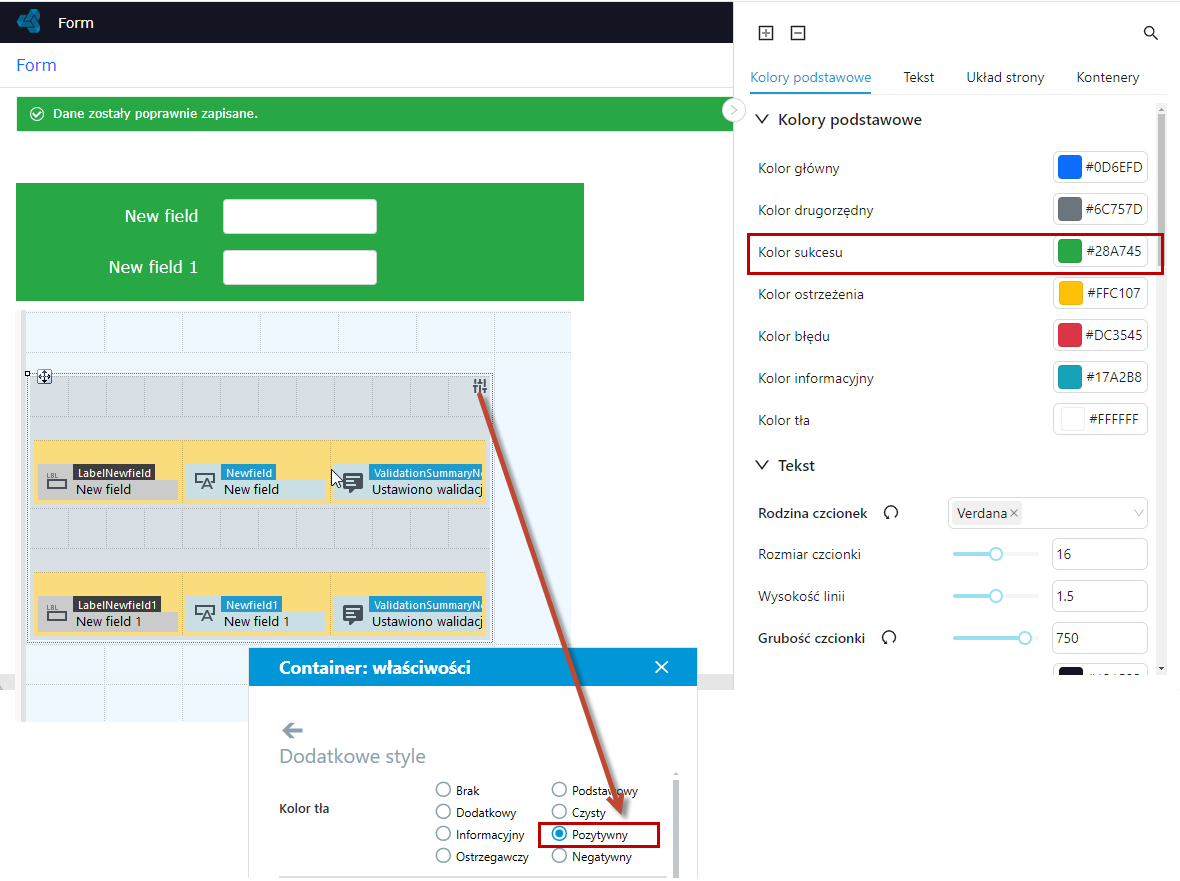1180x881 pixels.
Task: Adjust the Rozmiar czcionki slider handle
Action: point(996,554)
